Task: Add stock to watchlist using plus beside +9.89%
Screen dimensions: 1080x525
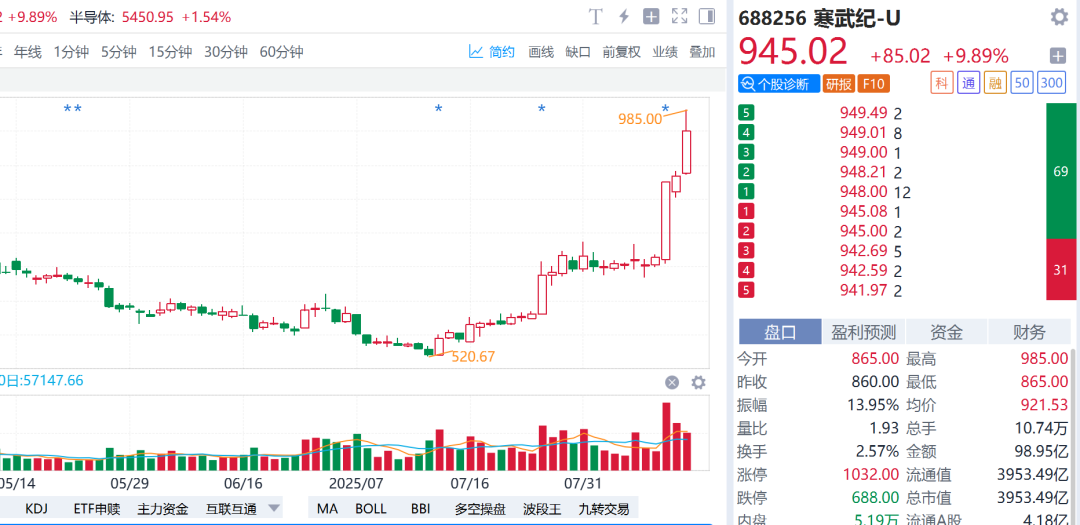Action: 1058,56
